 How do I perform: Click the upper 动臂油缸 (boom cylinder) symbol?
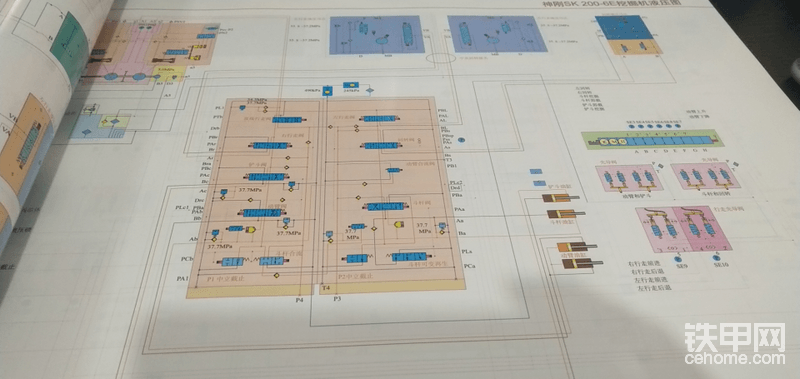[577, 247]
